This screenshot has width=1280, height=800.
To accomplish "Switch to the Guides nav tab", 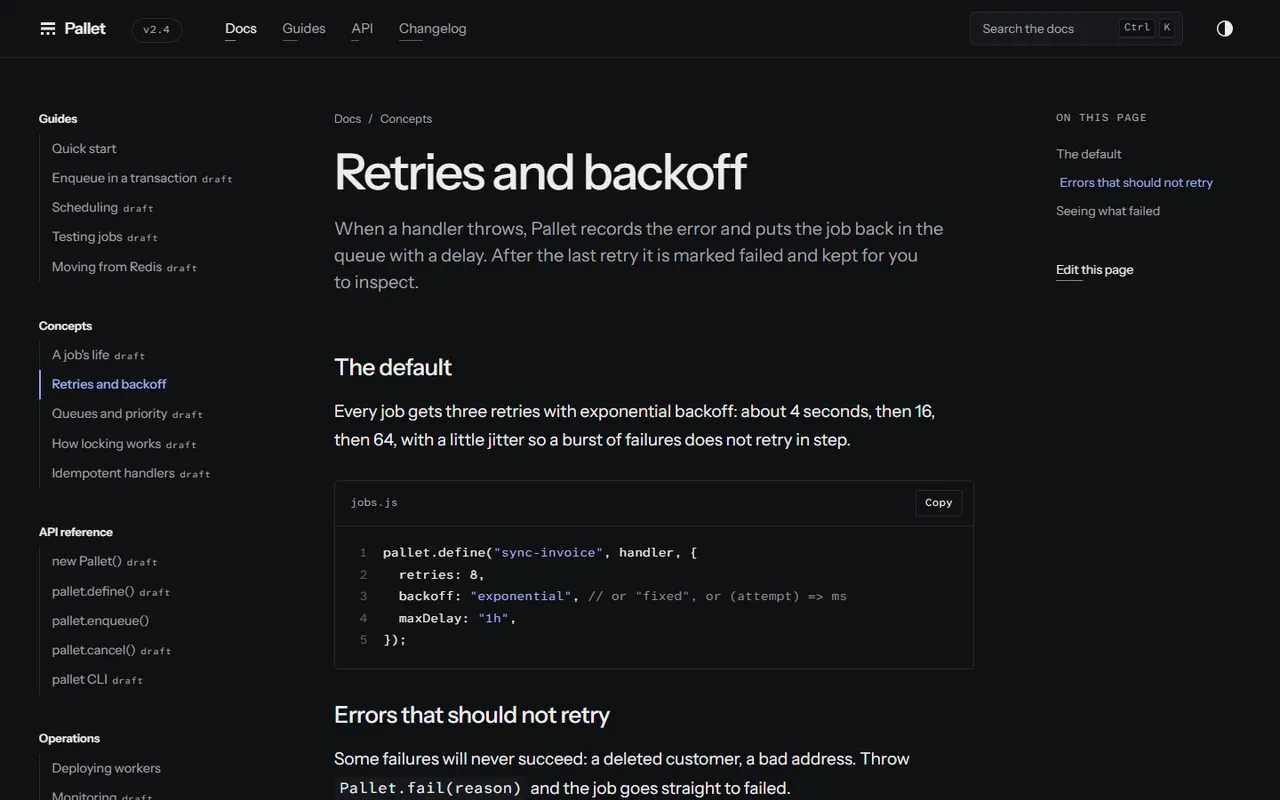I will click(304, 28).
